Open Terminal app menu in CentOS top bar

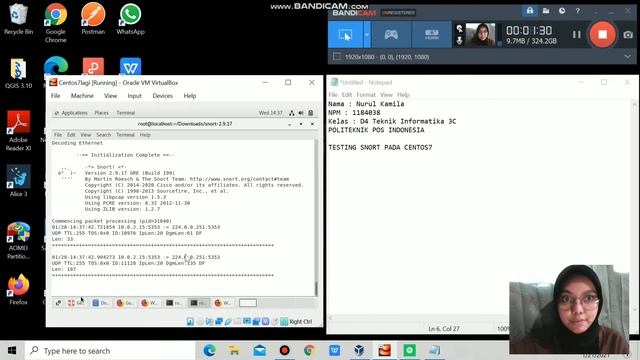[x=126, y=113]
